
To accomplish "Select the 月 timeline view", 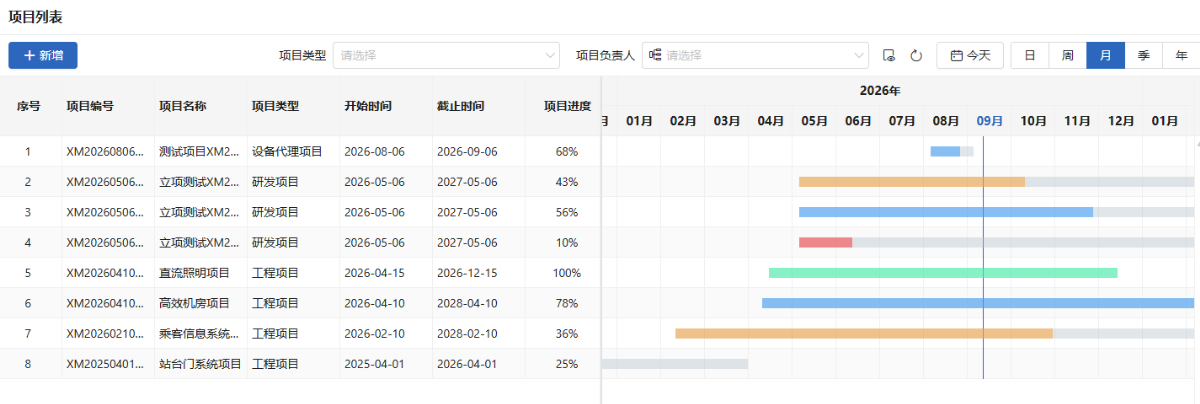I will (x=1106, y=55).
